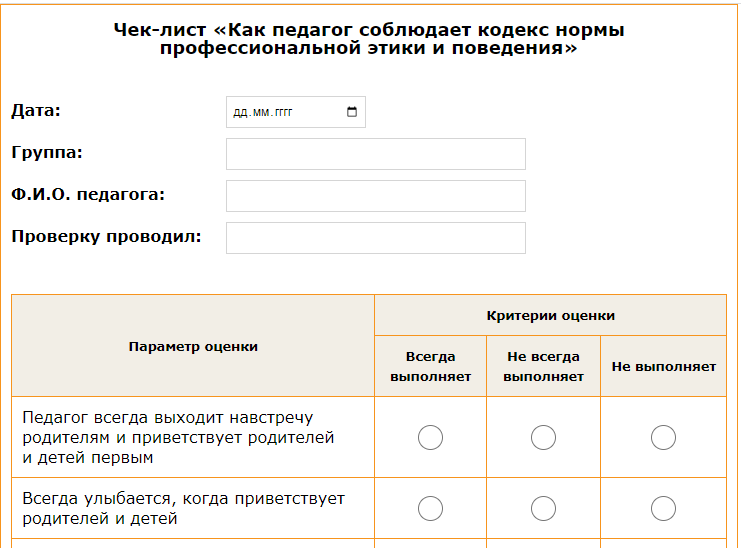Select Всегда выполняет for the greeting-parents-first row
This screenshot has width=741, height=548.
[x=430, y=437]
